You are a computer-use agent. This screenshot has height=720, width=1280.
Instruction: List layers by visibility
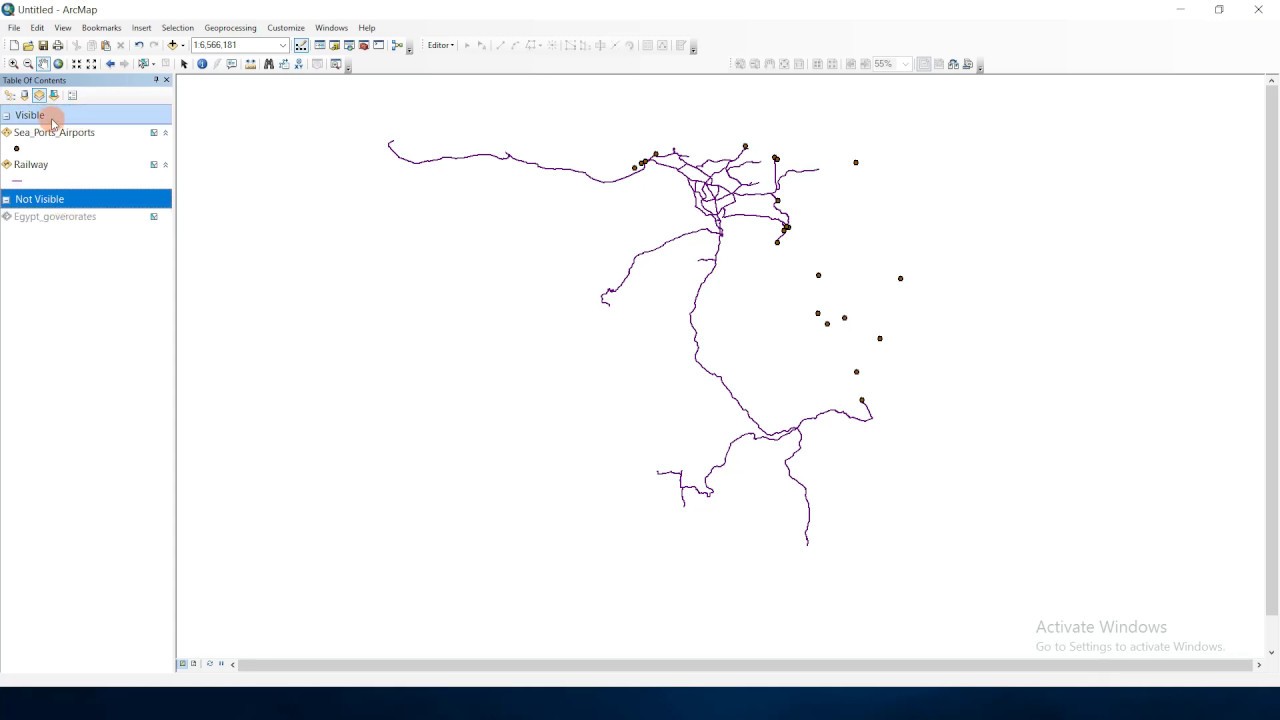coord(39,95)
